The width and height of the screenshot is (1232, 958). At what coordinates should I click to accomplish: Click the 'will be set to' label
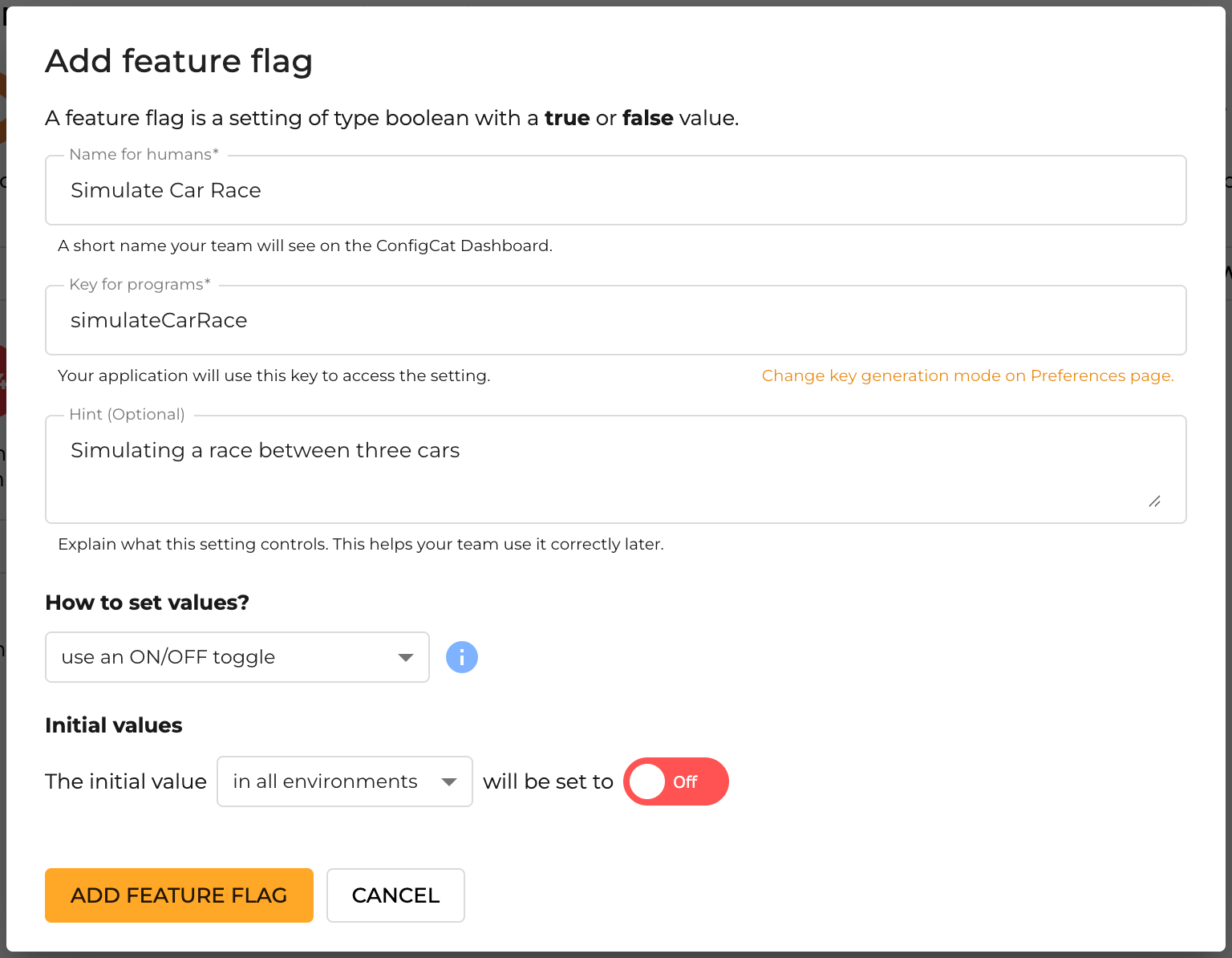[548, 781]
